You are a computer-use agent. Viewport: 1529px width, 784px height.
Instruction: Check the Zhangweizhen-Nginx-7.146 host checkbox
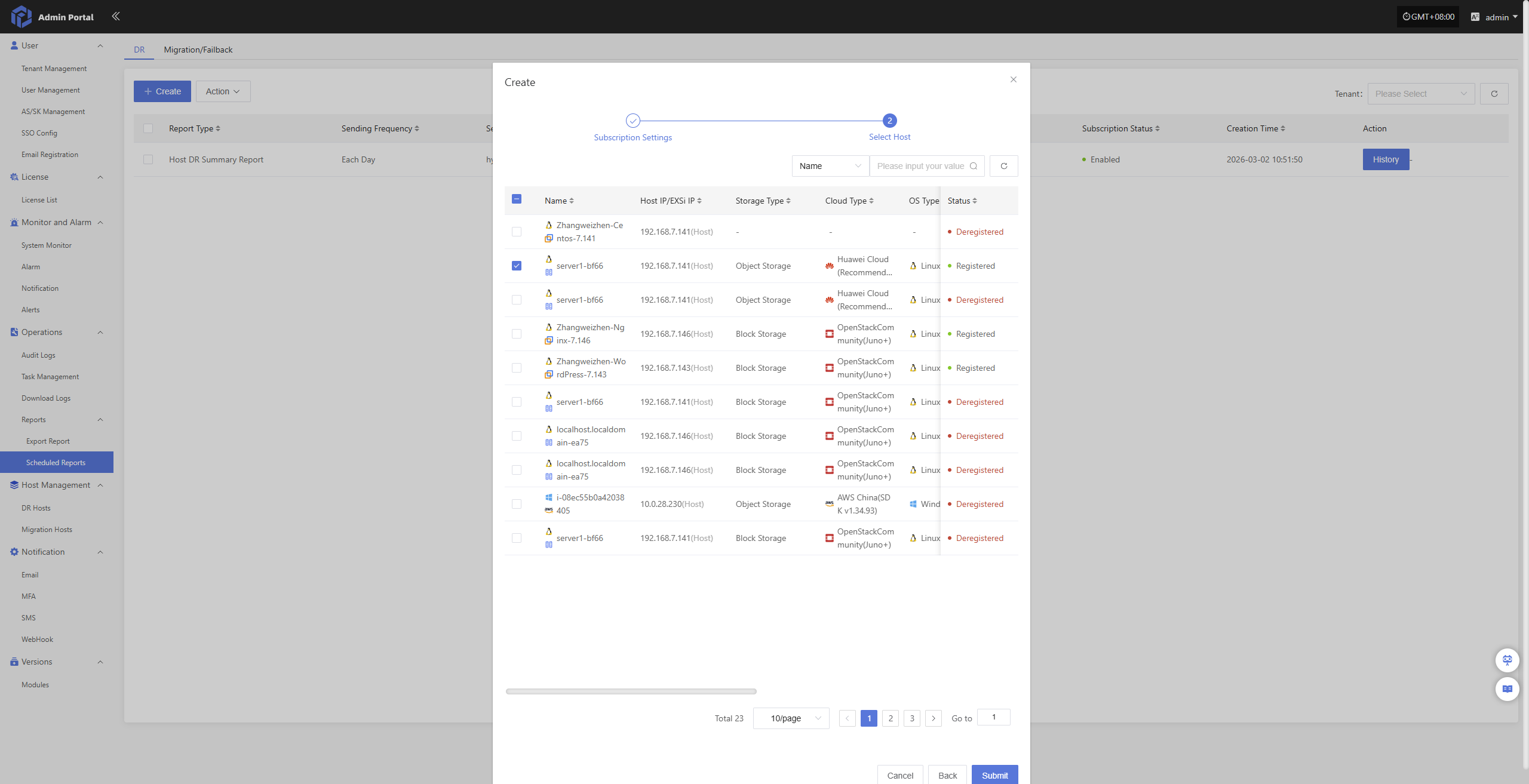(517, 334)
